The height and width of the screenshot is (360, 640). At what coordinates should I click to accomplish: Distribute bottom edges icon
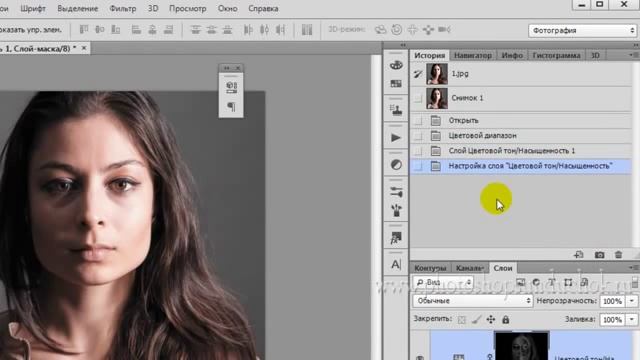tap(227, 29)
